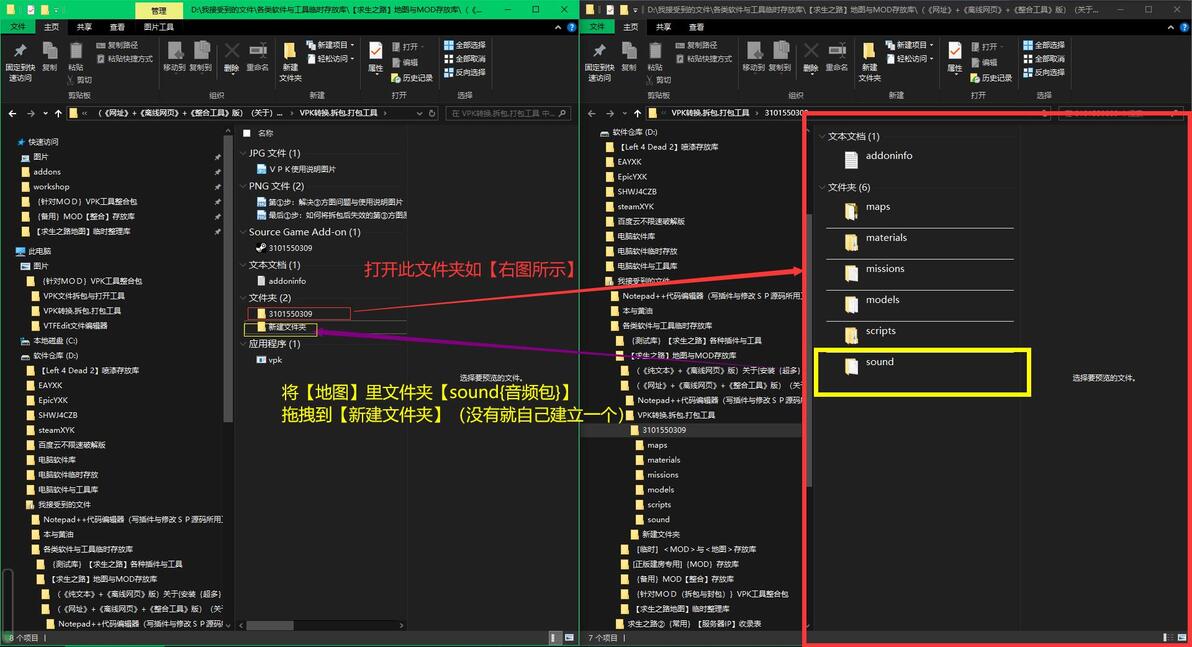This screenshot has height=647, width=1192.
Task: Click 移动到 in left window ribbon
Action: click(x=175, y=57)
